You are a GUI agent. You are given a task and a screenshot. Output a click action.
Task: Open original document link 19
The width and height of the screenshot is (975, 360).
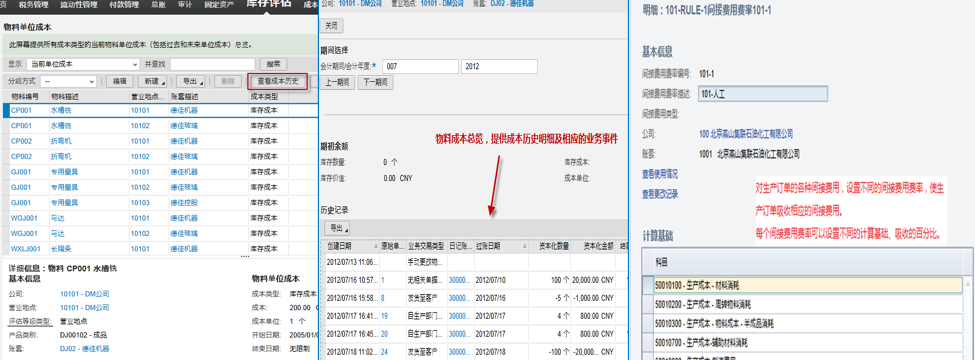point(384,316)
